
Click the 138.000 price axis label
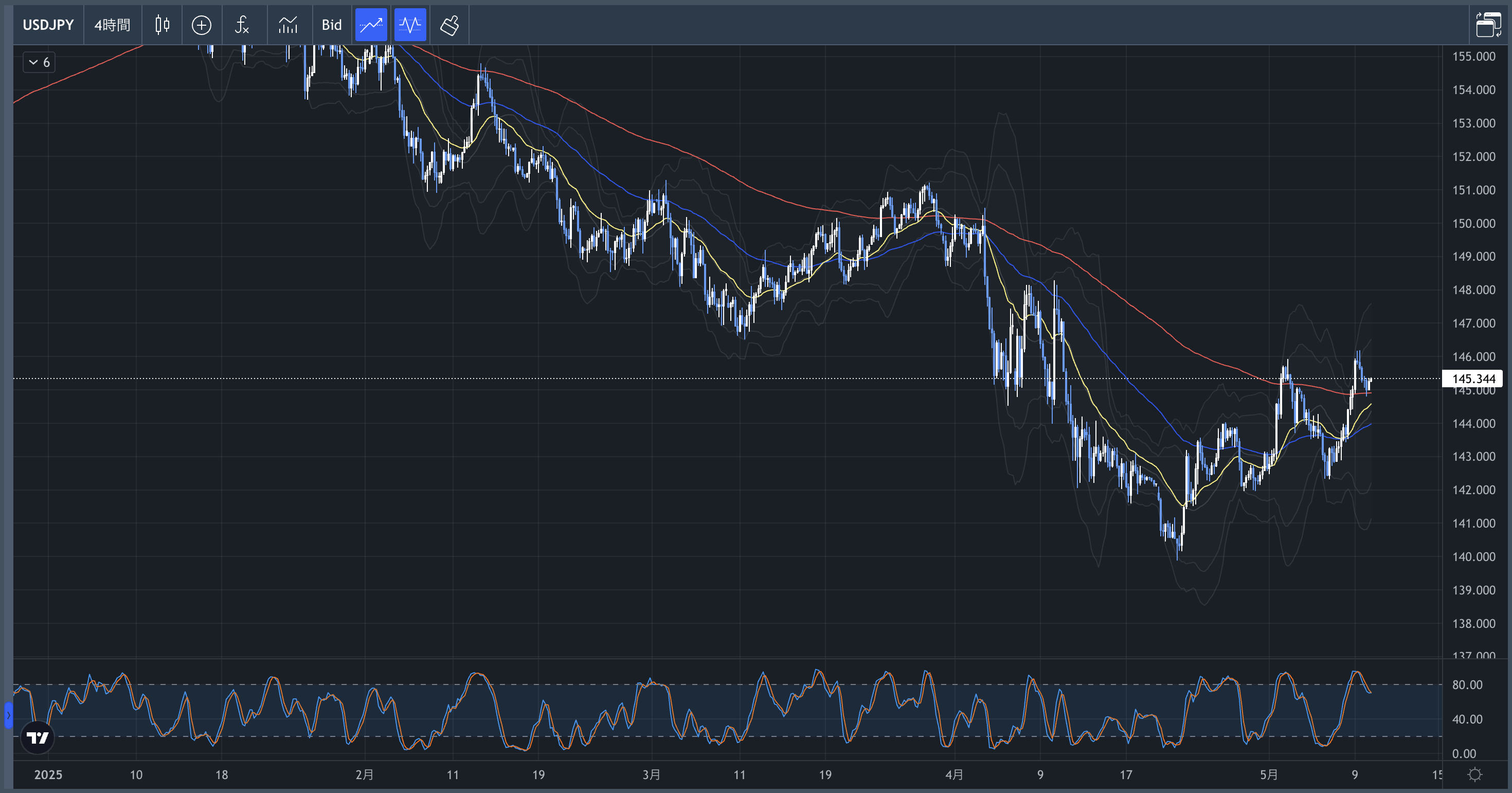point(1474,623)
